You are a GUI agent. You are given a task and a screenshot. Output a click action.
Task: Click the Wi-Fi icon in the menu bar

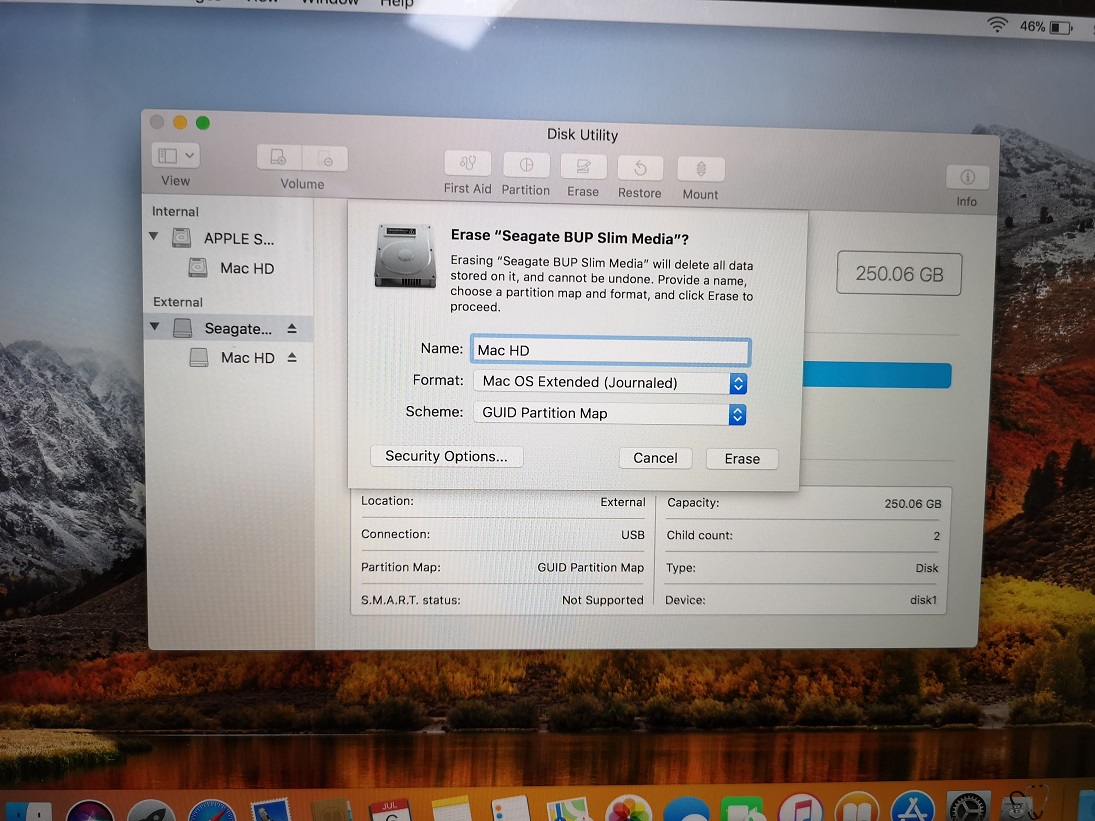pos(997,25)
